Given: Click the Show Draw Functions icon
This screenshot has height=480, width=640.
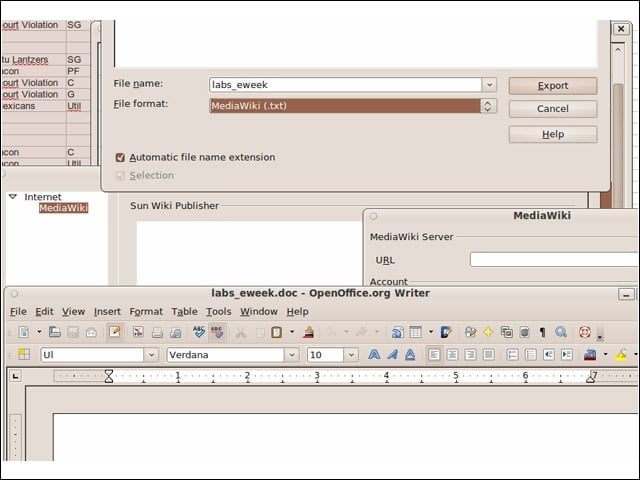Looking at the screenshot, I should coord(446,332).
